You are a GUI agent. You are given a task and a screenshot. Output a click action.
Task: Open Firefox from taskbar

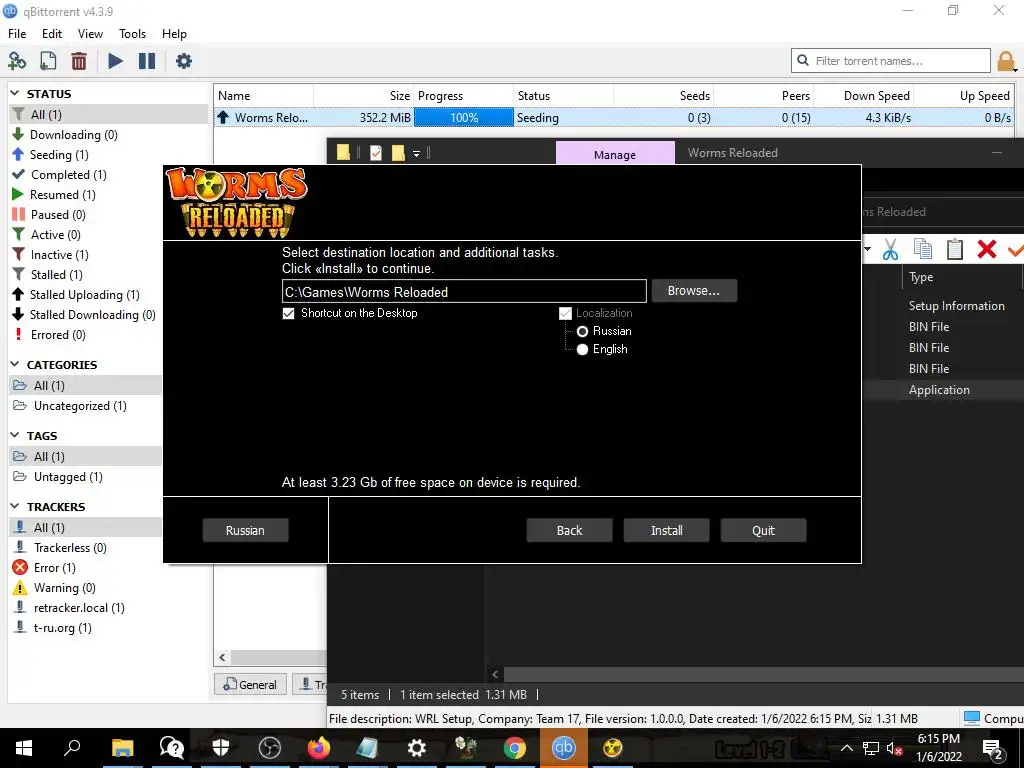click(319, 748)
